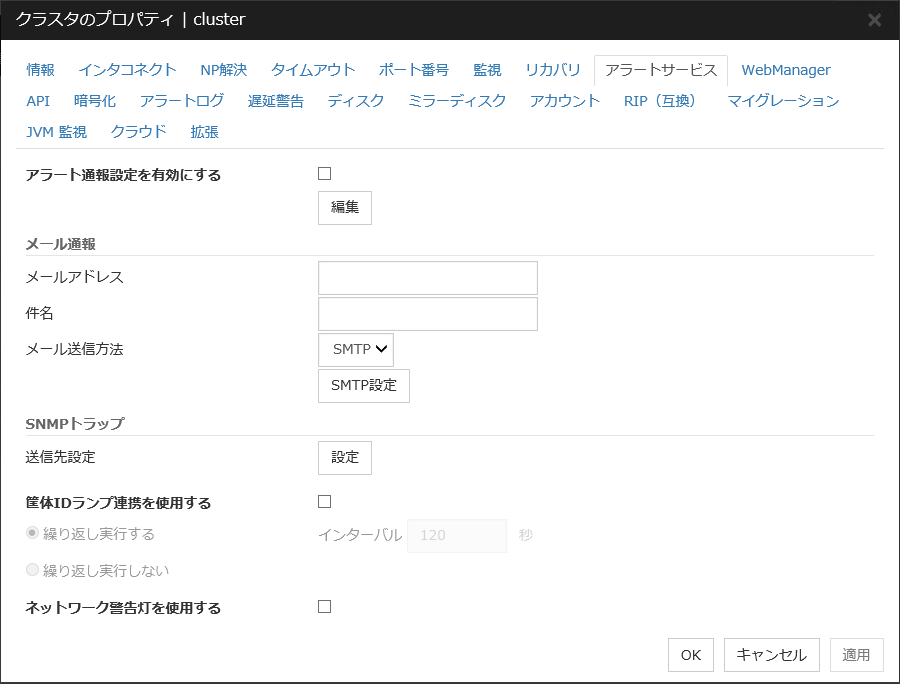Click the キャンセル button
Viewport: 900px width, 684px height.
pos(771,655)
